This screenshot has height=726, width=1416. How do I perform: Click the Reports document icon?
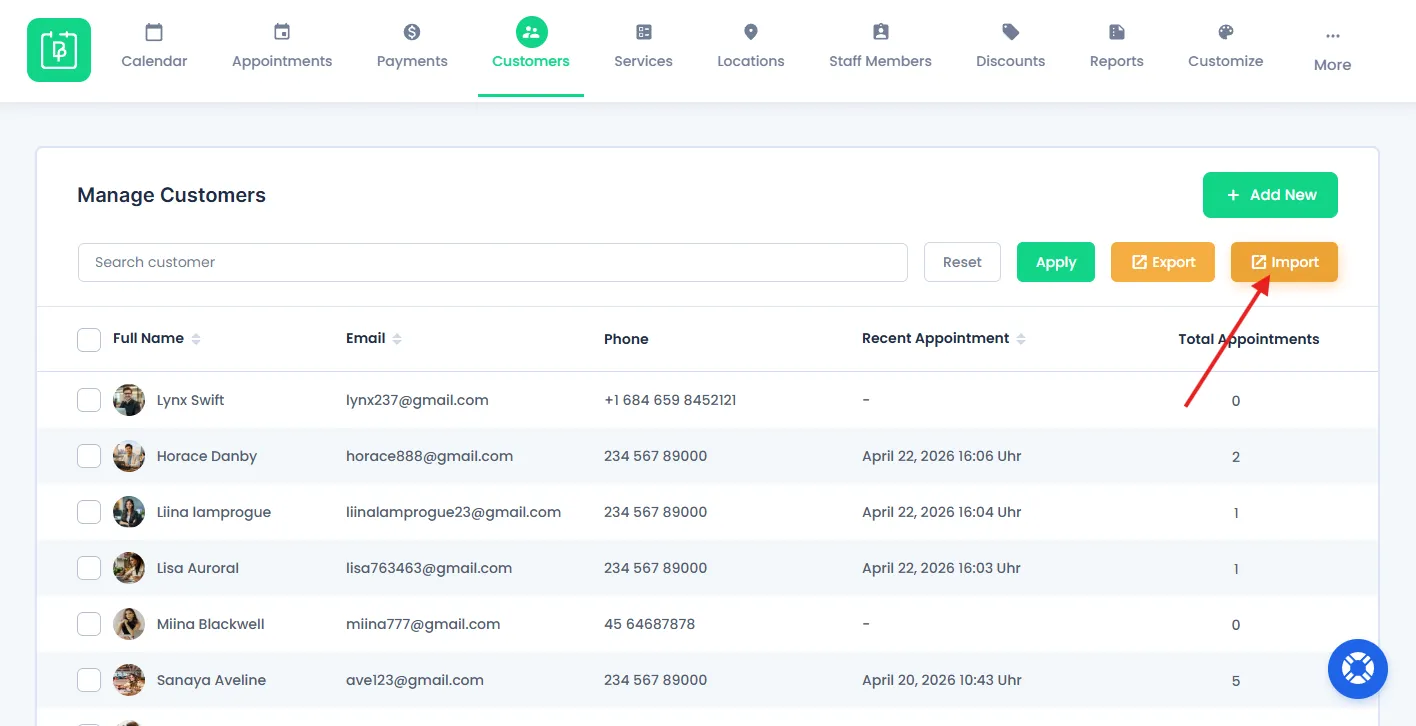click(x=1117, y=32)
